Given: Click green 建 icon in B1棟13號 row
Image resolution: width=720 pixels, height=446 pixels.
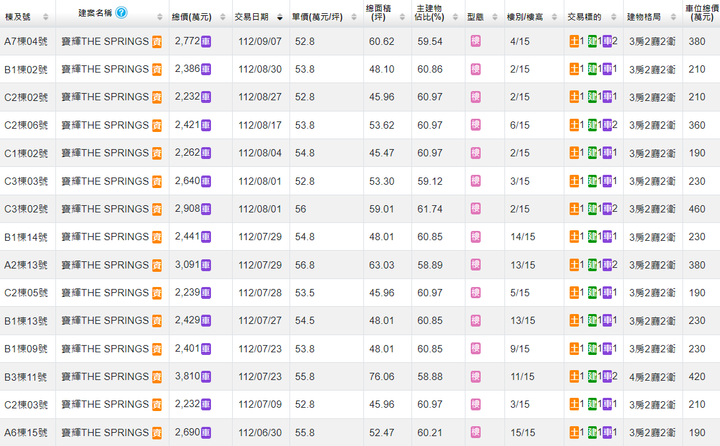Looking at the screenshot, I should click(x=592, y=320).
